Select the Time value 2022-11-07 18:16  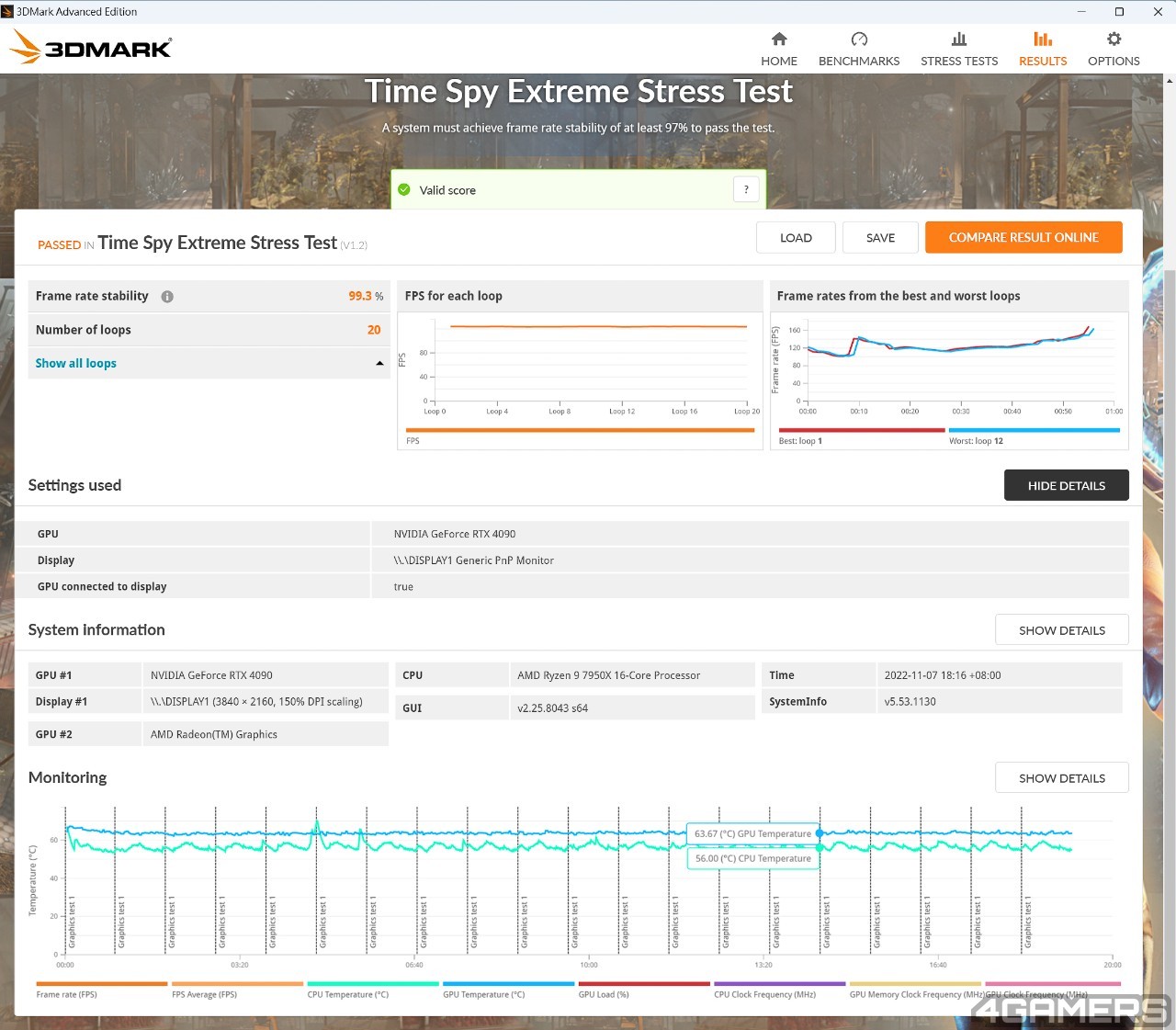coord(943,675)
